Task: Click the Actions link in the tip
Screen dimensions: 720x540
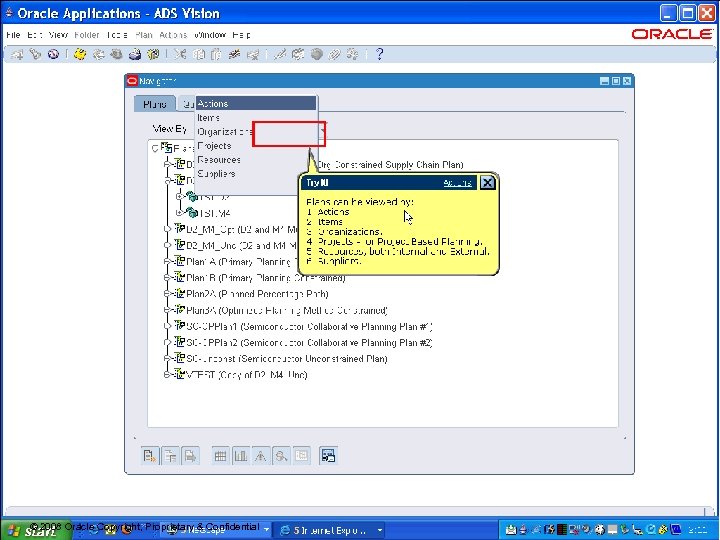Action: pyautogui.click(x=457, y=183)
